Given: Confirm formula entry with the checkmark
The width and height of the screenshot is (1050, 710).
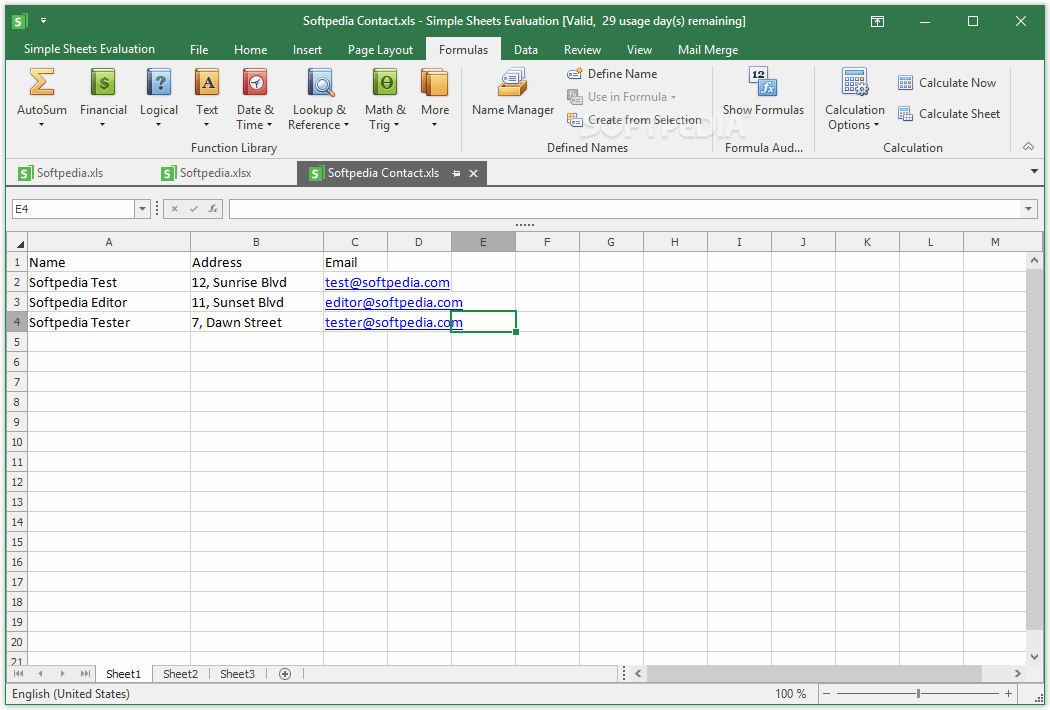Looking at the screenshot, I should 194,209.
